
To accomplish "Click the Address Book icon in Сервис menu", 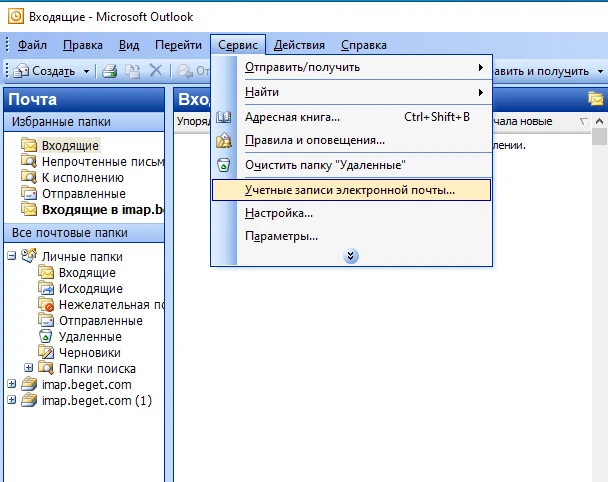I will point(224,117).
